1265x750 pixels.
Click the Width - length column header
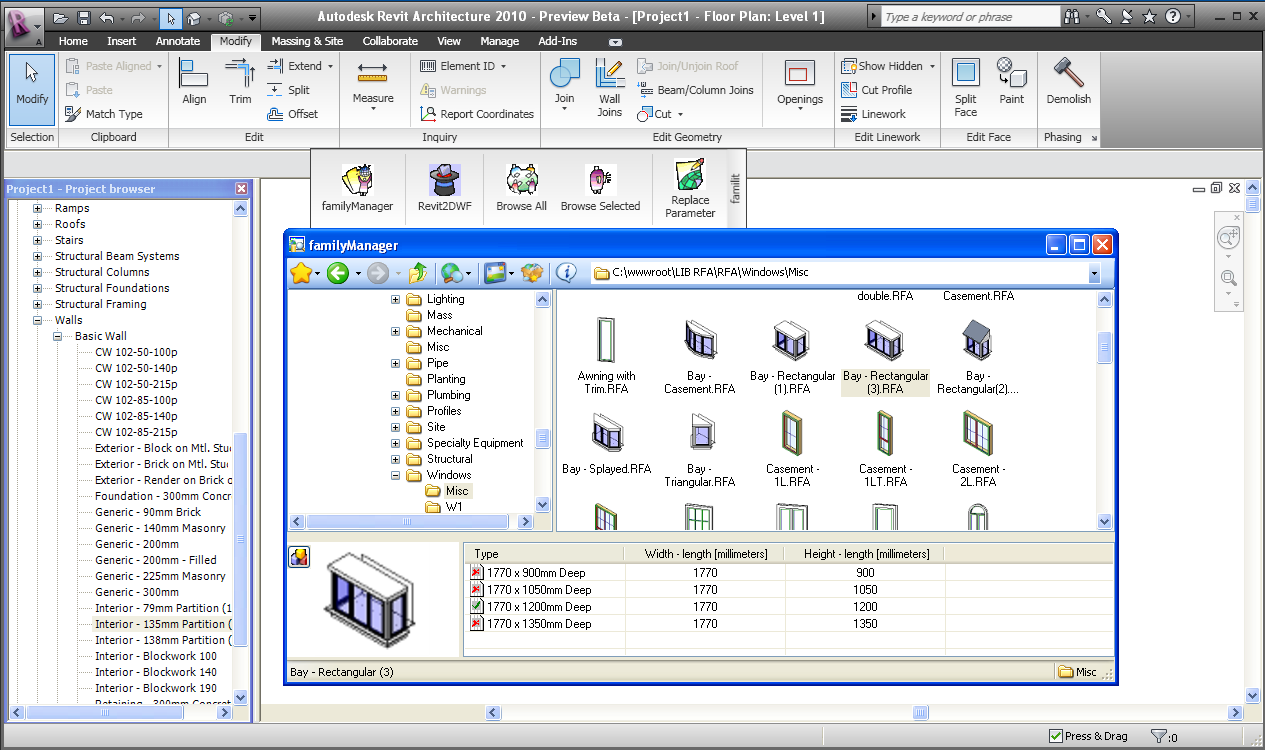tap(705, 554)
